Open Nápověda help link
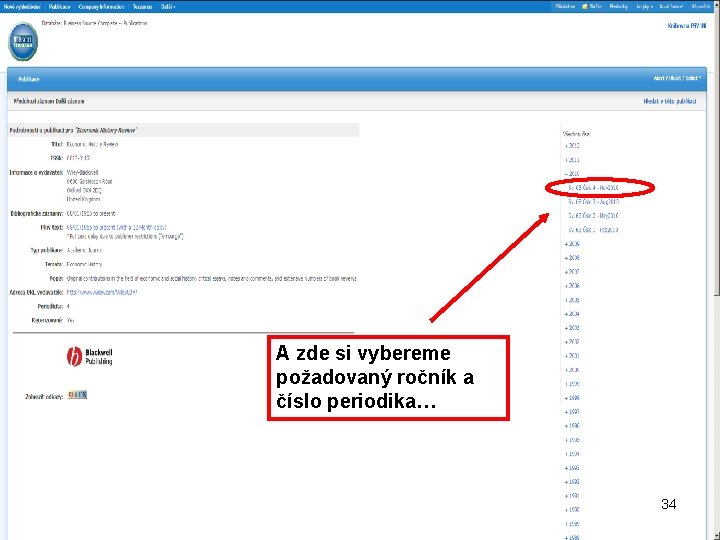Screen dimensions: 720x540 click(x=700, y=6)
